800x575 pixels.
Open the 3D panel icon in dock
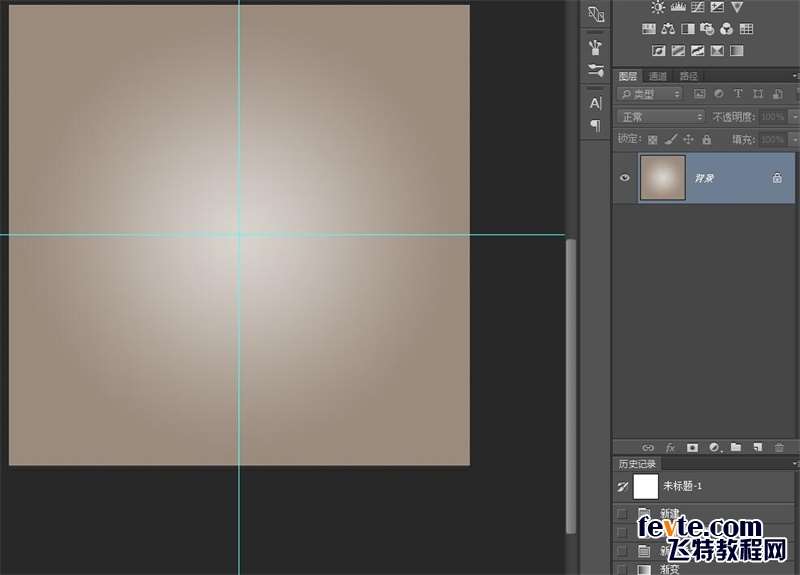click(x=596, y=14)
